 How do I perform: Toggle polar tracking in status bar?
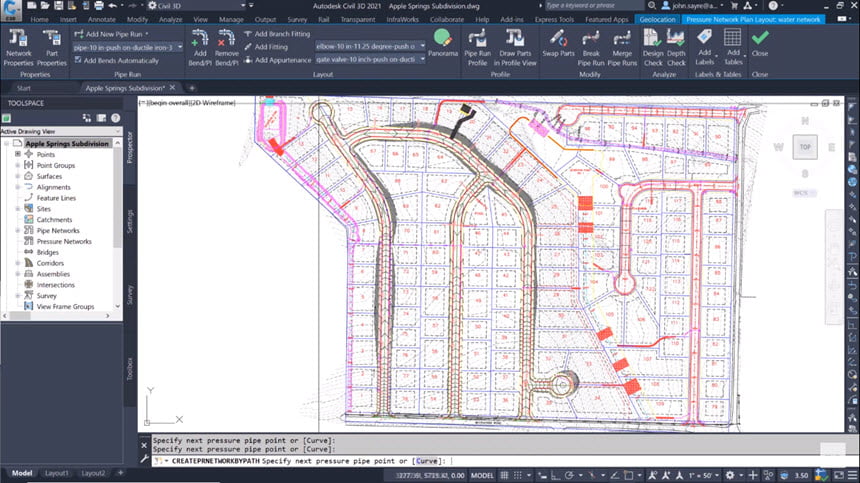pos(569,475)
